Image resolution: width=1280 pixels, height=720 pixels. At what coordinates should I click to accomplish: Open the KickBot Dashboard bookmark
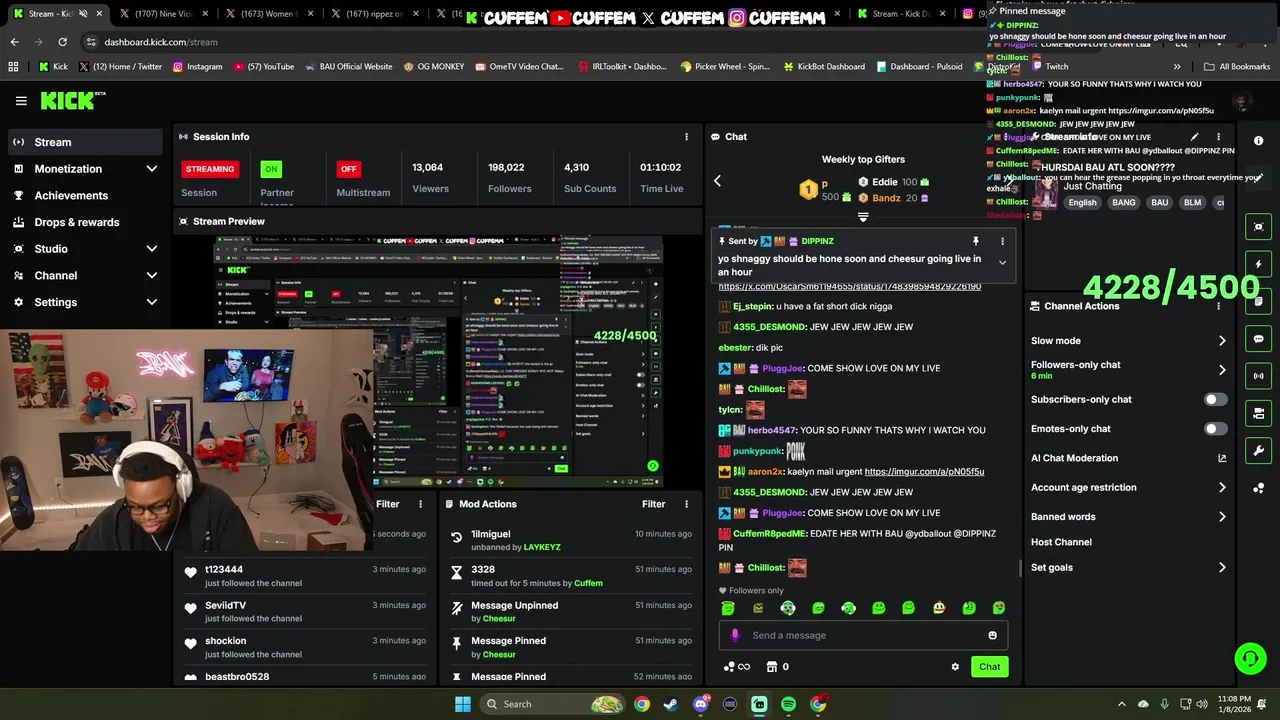pyautogui.click(x=824, y=67)
